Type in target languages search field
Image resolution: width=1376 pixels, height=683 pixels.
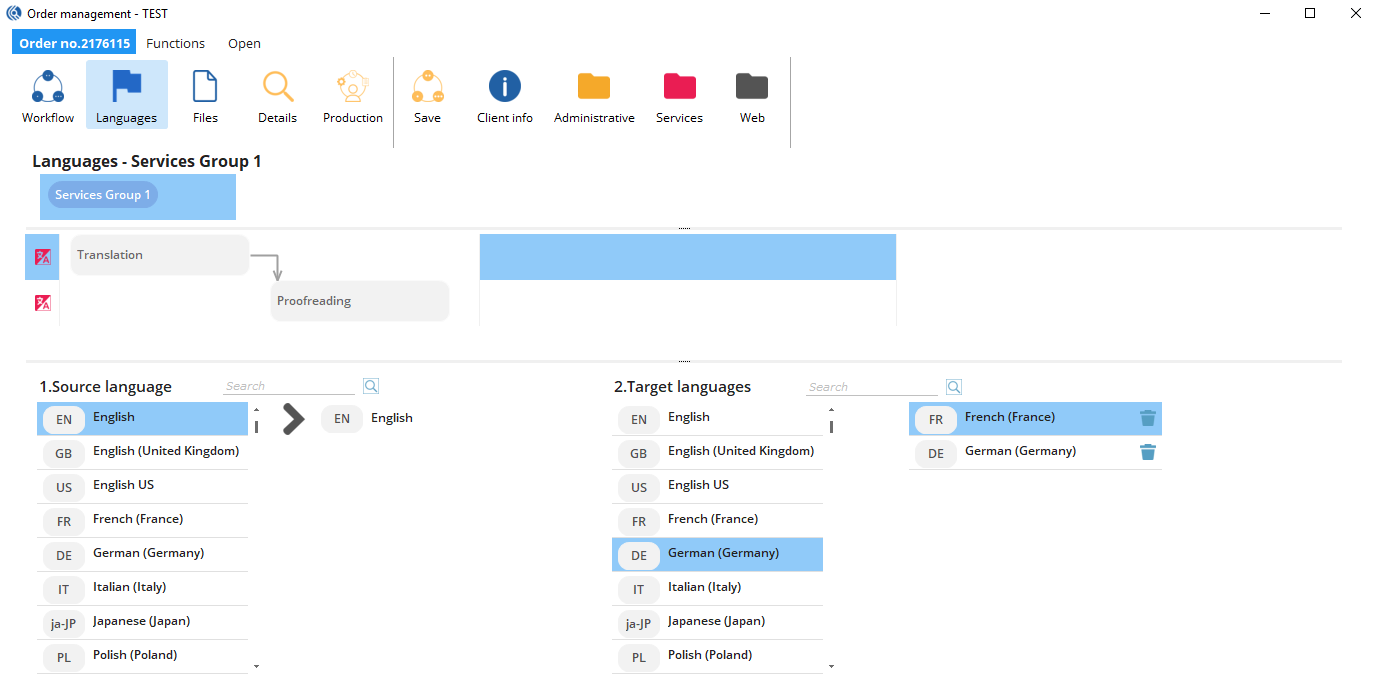coord(871,387)
